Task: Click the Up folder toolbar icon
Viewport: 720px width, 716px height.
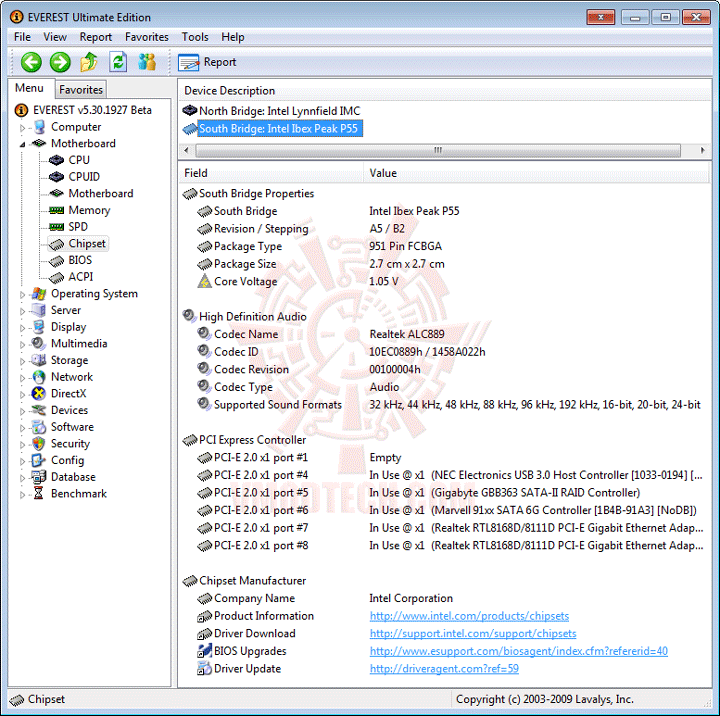Action: pyautogui.click(x=89, y=62)
